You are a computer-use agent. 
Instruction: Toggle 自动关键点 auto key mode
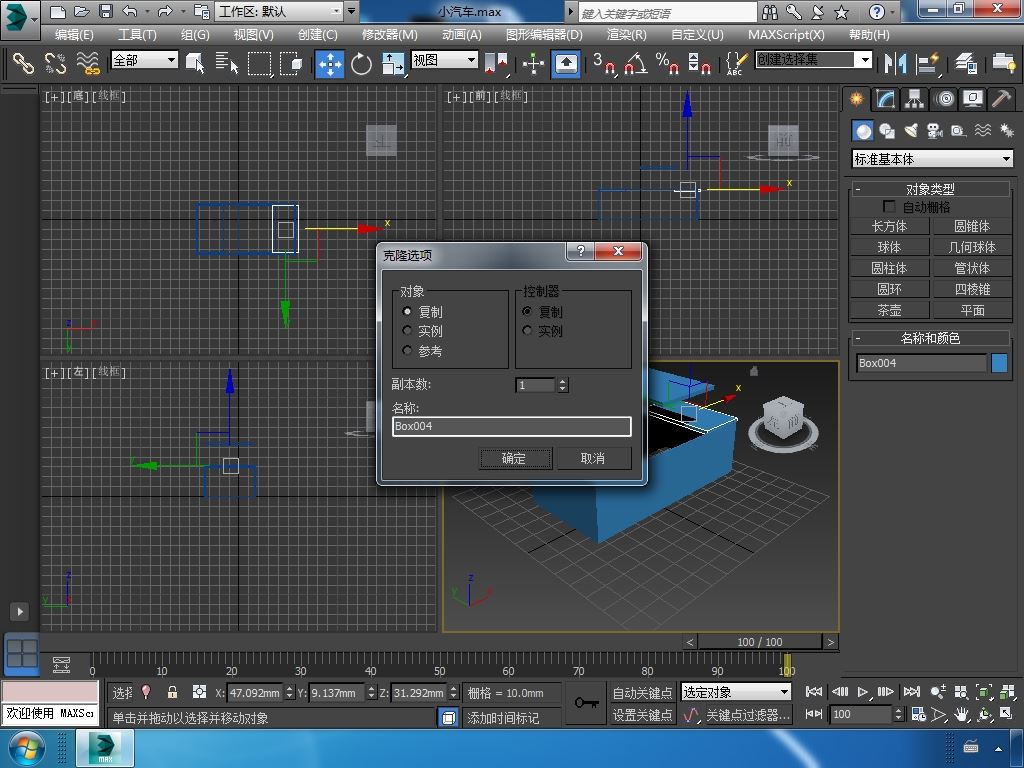coord(643,692)
